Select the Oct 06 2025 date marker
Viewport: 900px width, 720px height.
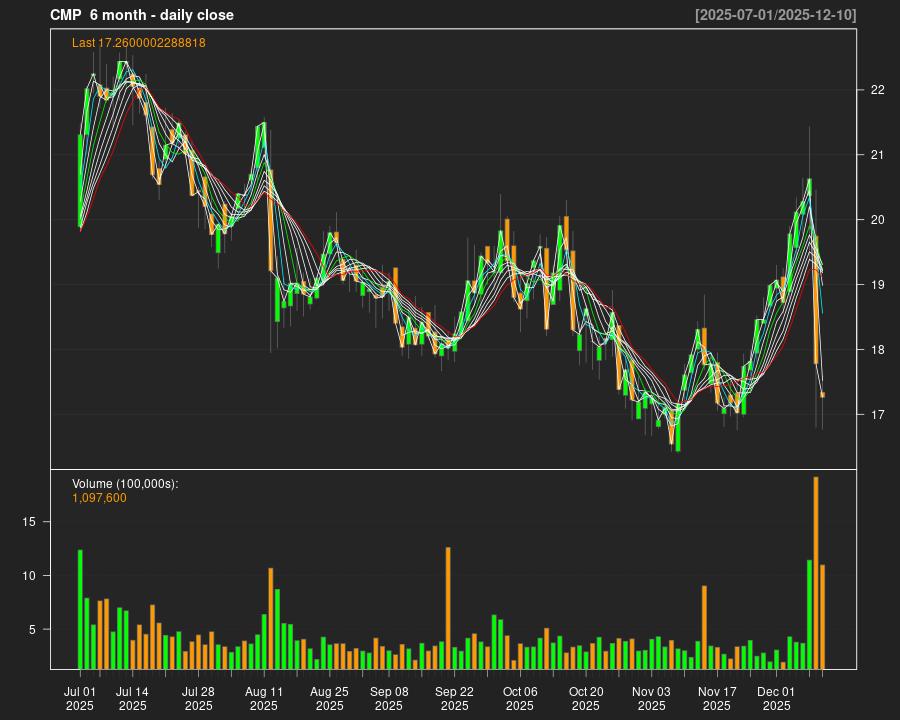pyautogui.click(x=520, y=698)
